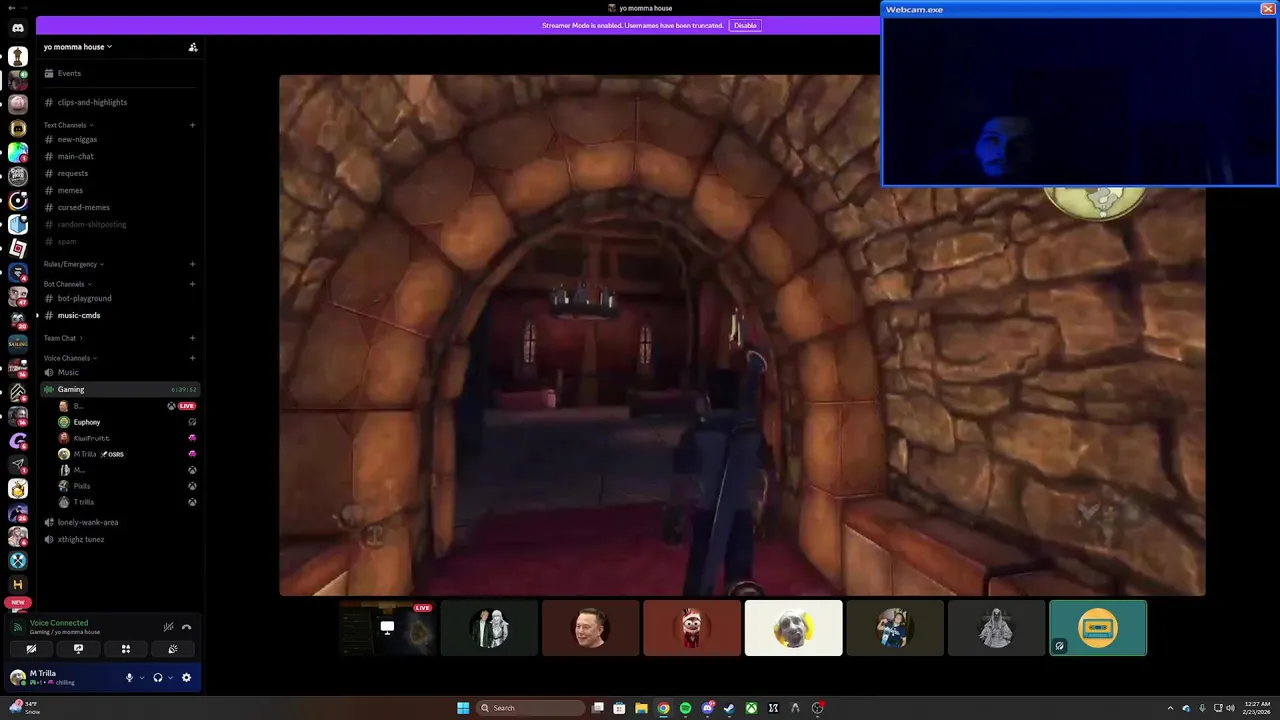Click Share Your Screen button
The image size is (1280, 720).
pyautogui.click(x=78, y=649)
